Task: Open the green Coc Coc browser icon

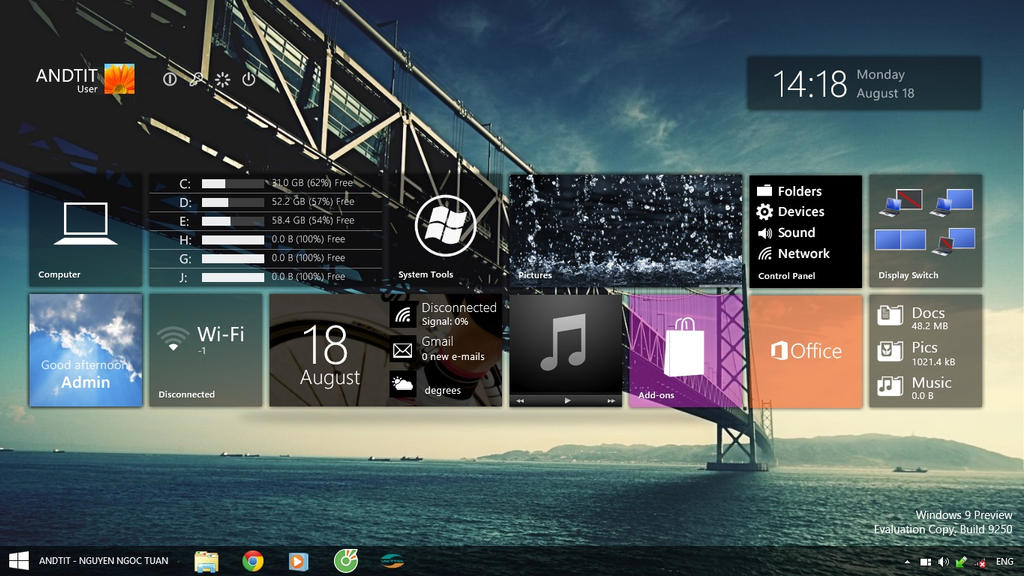Action: pyautogui.click(x=345, y=561)
